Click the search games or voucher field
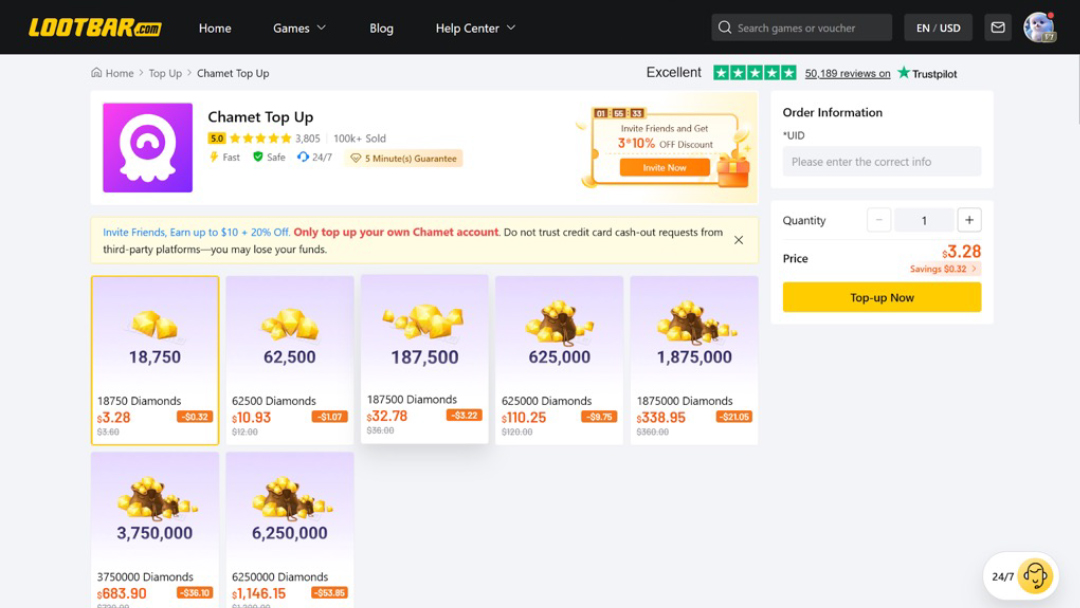This screenshot has width=1080, height=608. pos(802,28)
